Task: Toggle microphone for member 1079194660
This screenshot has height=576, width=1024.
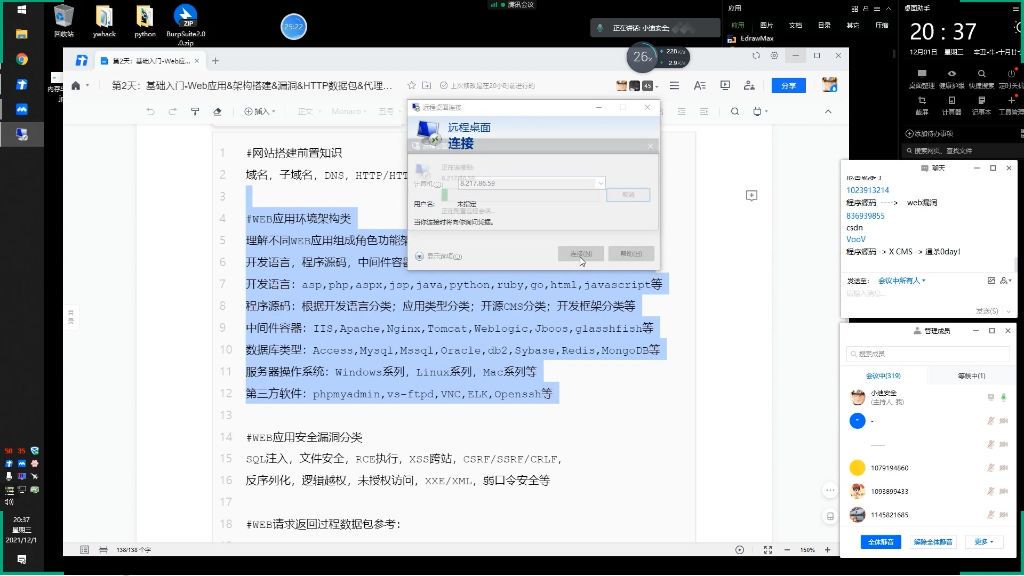Action: click(991, 468)
